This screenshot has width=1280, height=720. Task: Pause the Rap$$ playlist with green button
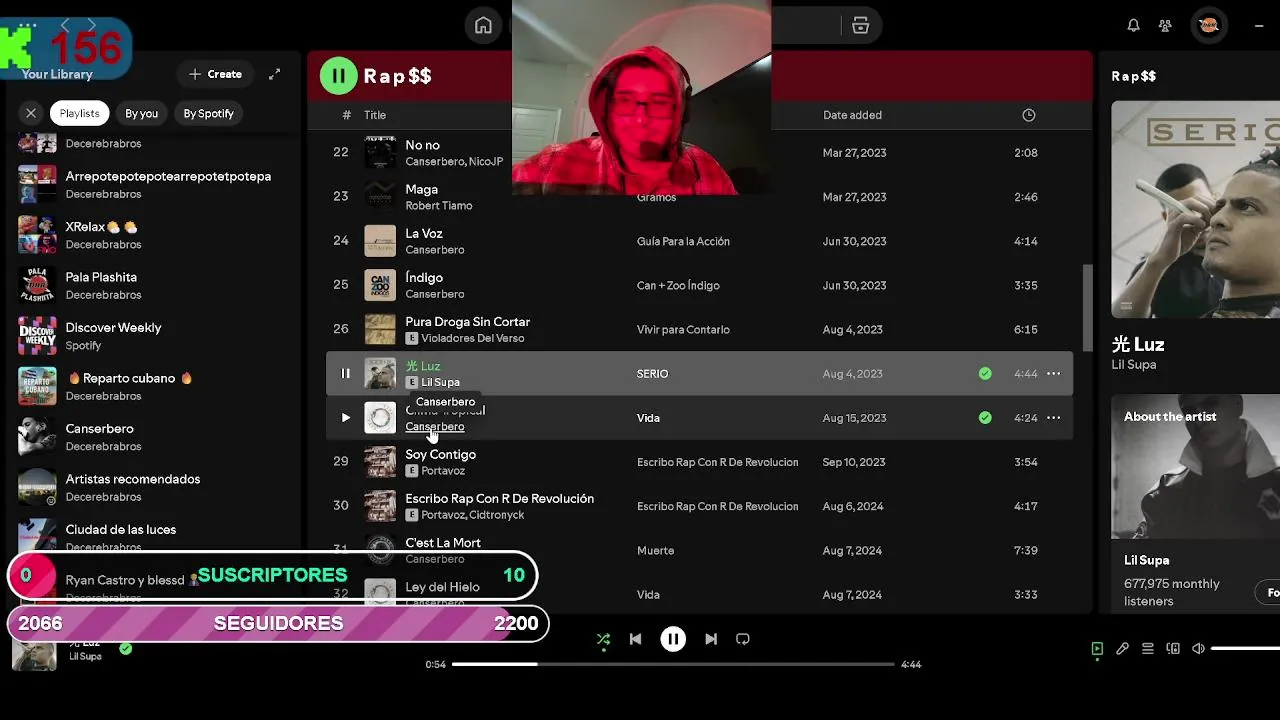tap(338, 75)
